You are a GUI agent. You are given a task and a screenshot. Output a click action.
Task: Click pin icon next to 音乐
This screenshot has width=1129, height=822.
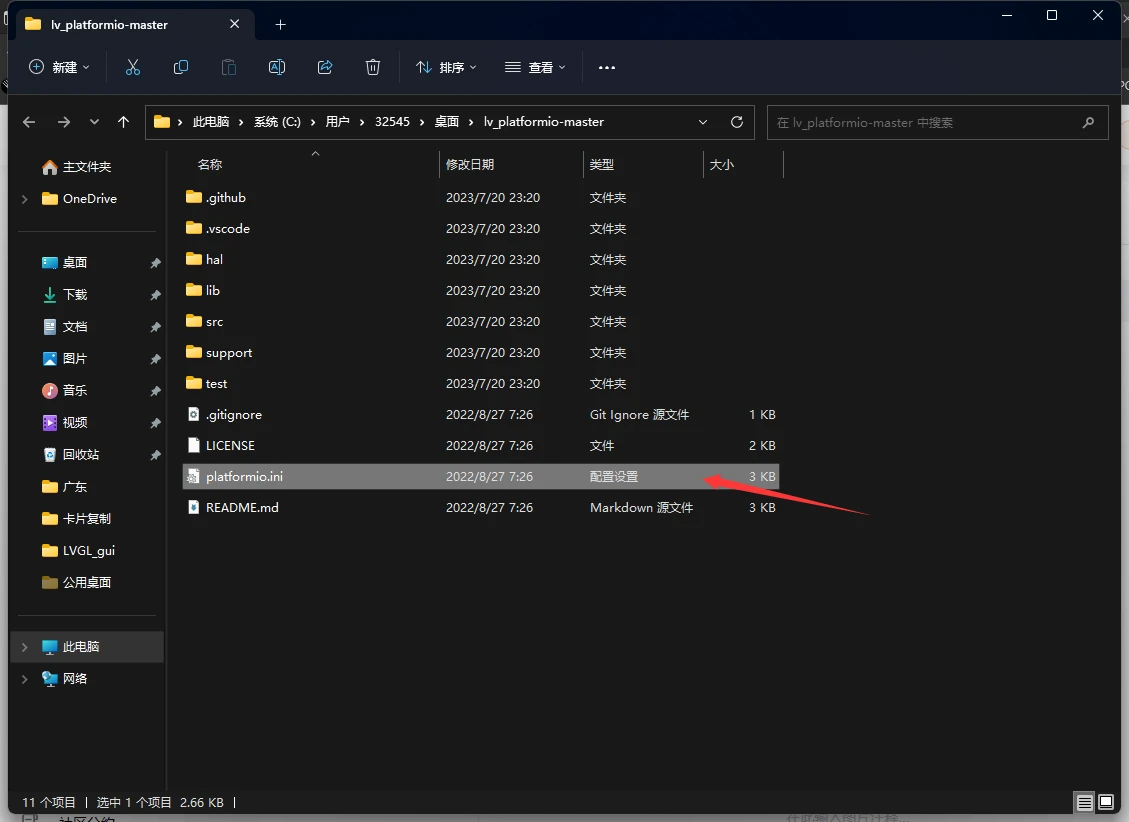pyautogui.click(x=155, y=391)
